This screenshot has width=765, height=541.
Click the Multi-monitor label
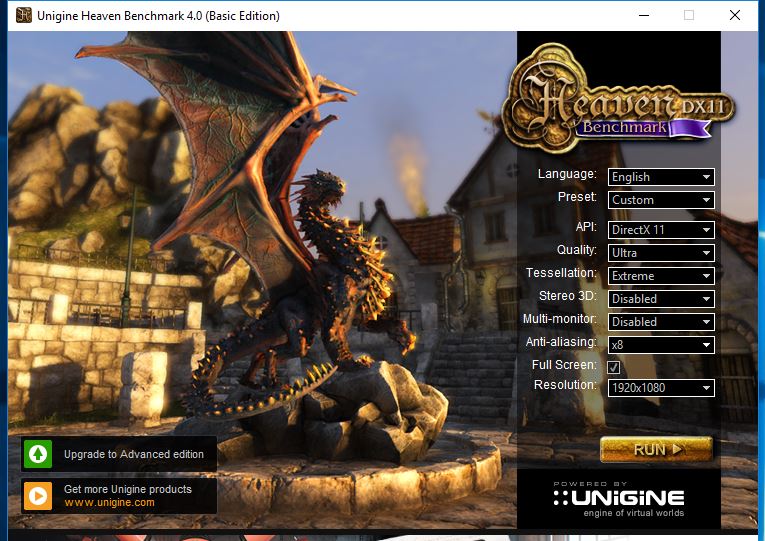click(560, 319)
